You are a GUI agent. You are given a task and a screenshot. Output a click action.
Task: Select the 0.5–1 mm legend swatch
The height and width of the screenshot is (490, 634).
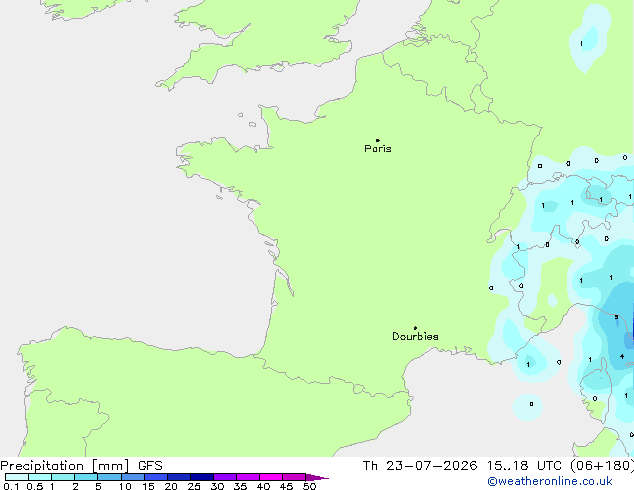point(40,477)
